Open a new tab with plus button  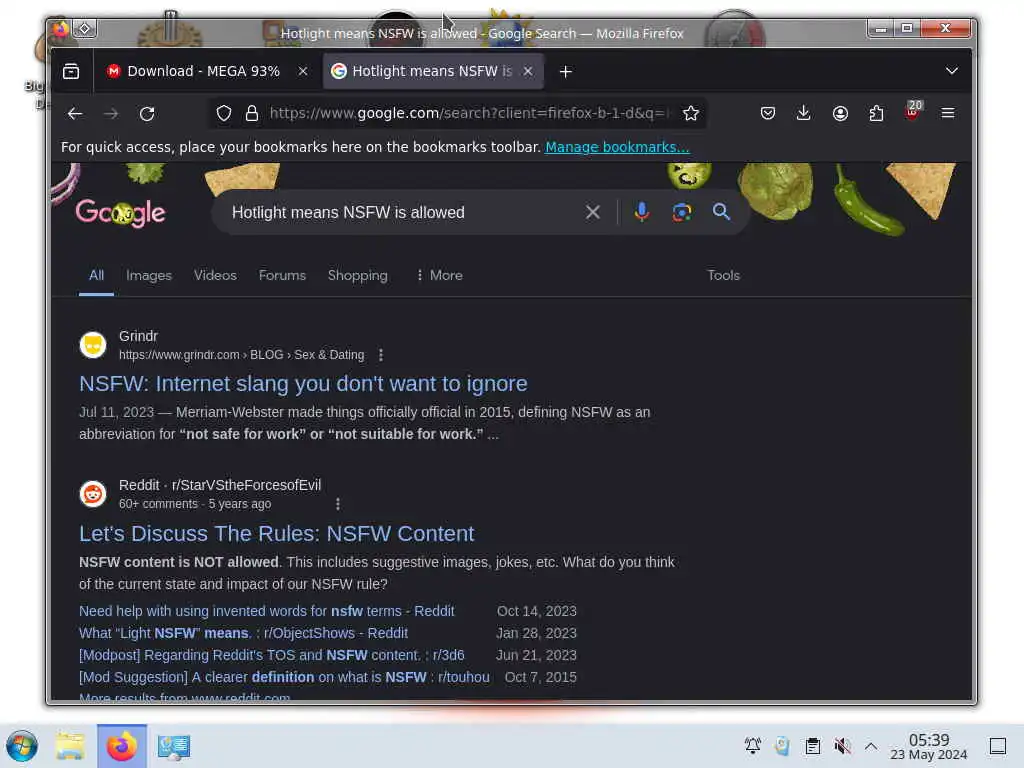(566, 72)
